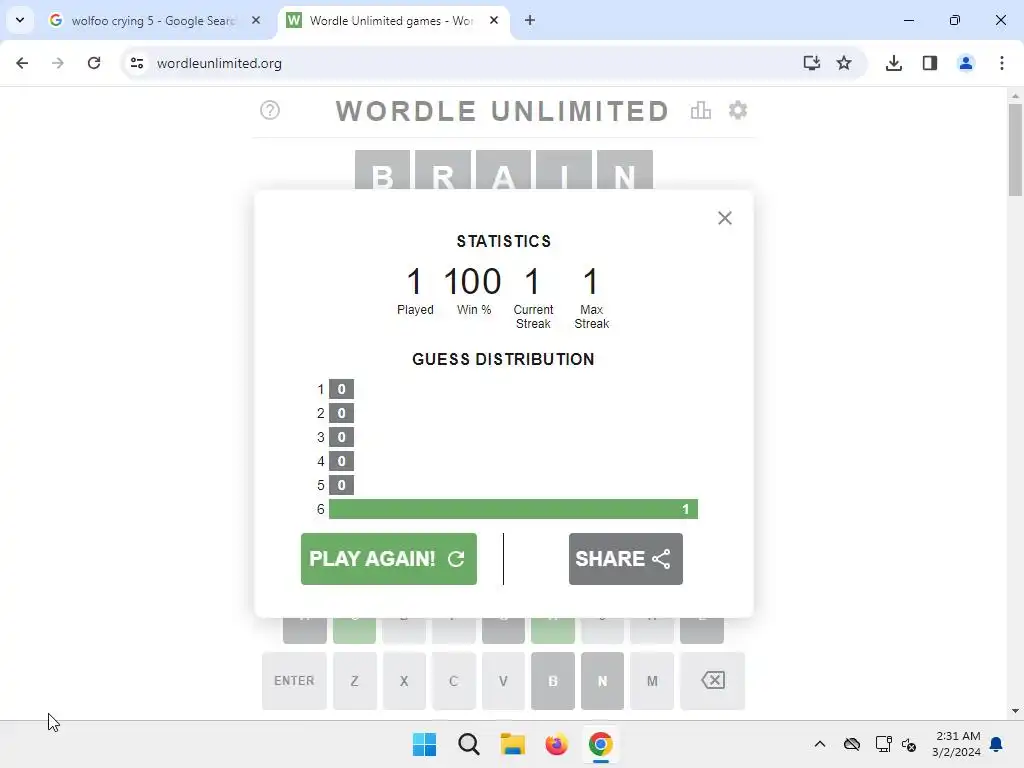
Task: Open the statistics bar chart icon
Action: tap(700, 110)
